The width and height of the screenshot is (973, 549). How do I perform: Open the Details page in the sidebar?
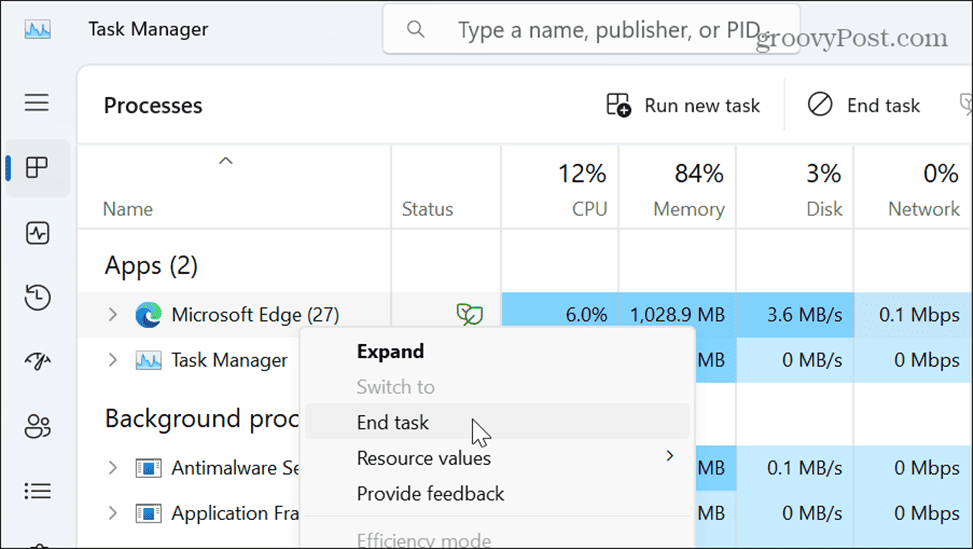pos(37,491)
